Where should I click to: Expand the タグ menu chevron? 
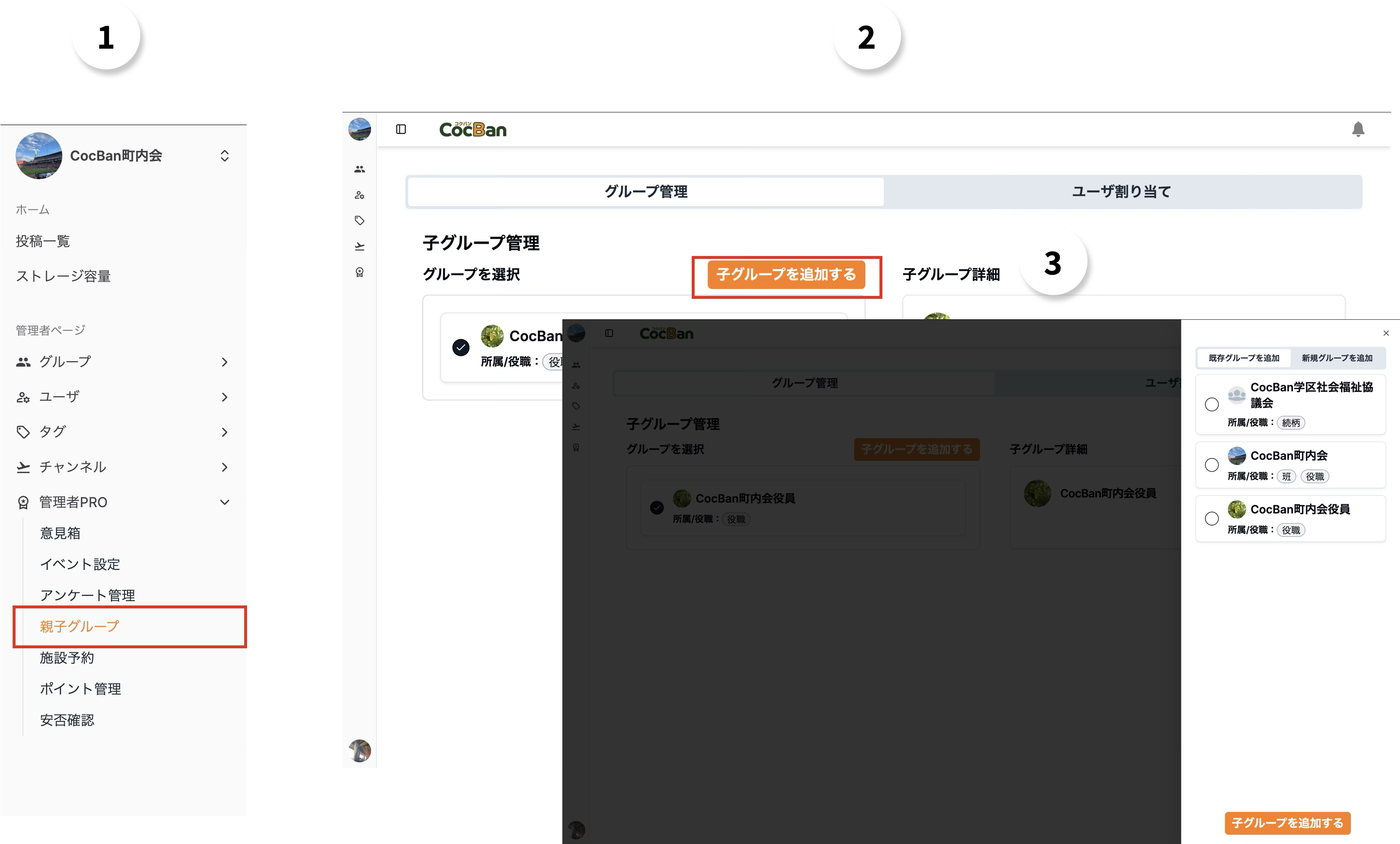pos(224,433)
